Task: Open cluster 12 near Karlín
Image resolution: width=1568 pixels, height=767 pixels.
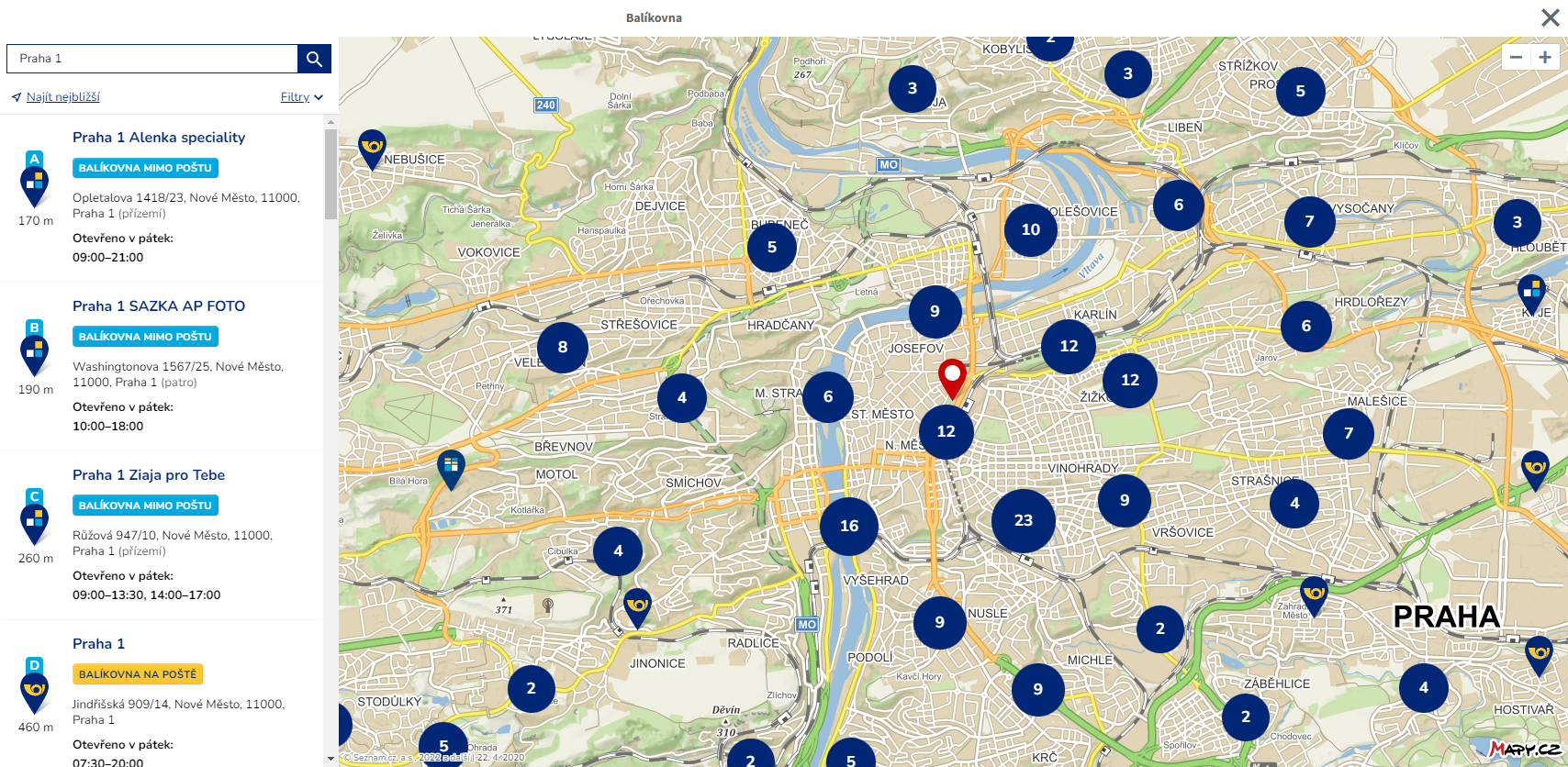Action: pyautogui.click(x=1069, y=346)
